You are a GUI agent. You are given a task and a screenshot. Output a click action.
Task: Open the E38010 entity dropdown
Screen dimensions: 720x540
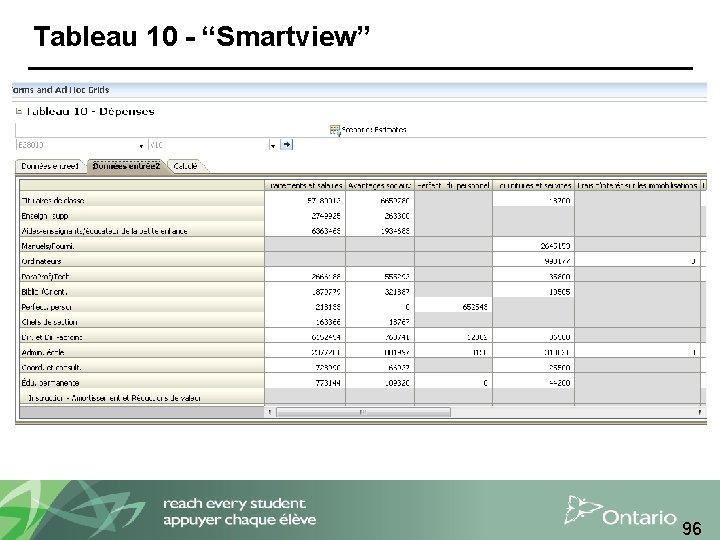point(141,146)
